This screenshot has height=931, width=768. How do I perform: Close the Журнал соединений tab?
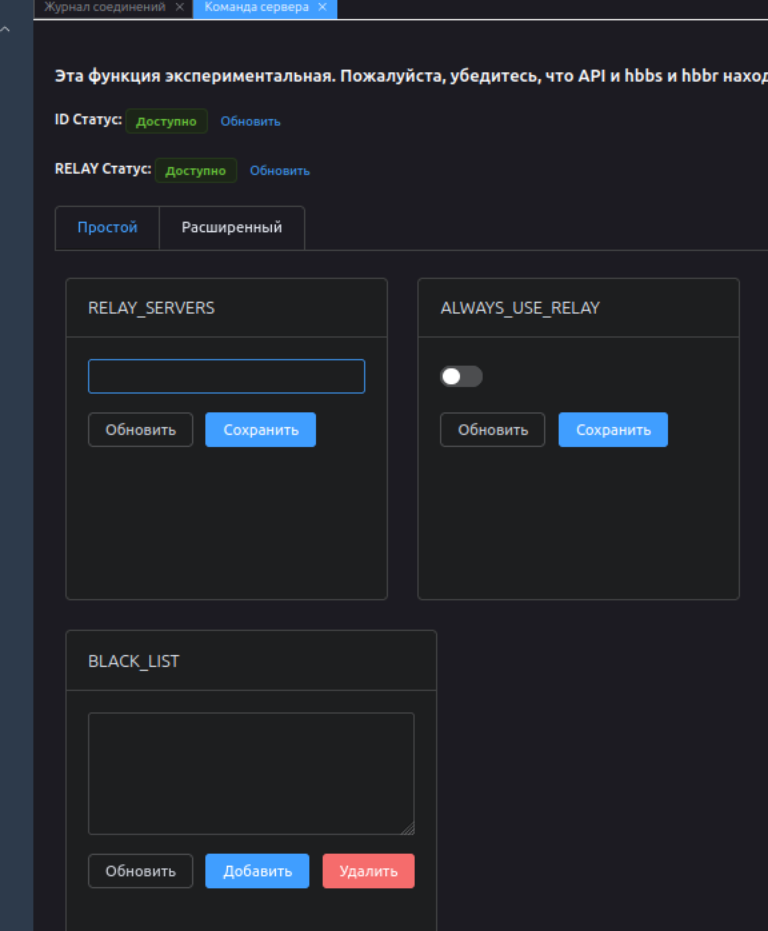[179, 7]
